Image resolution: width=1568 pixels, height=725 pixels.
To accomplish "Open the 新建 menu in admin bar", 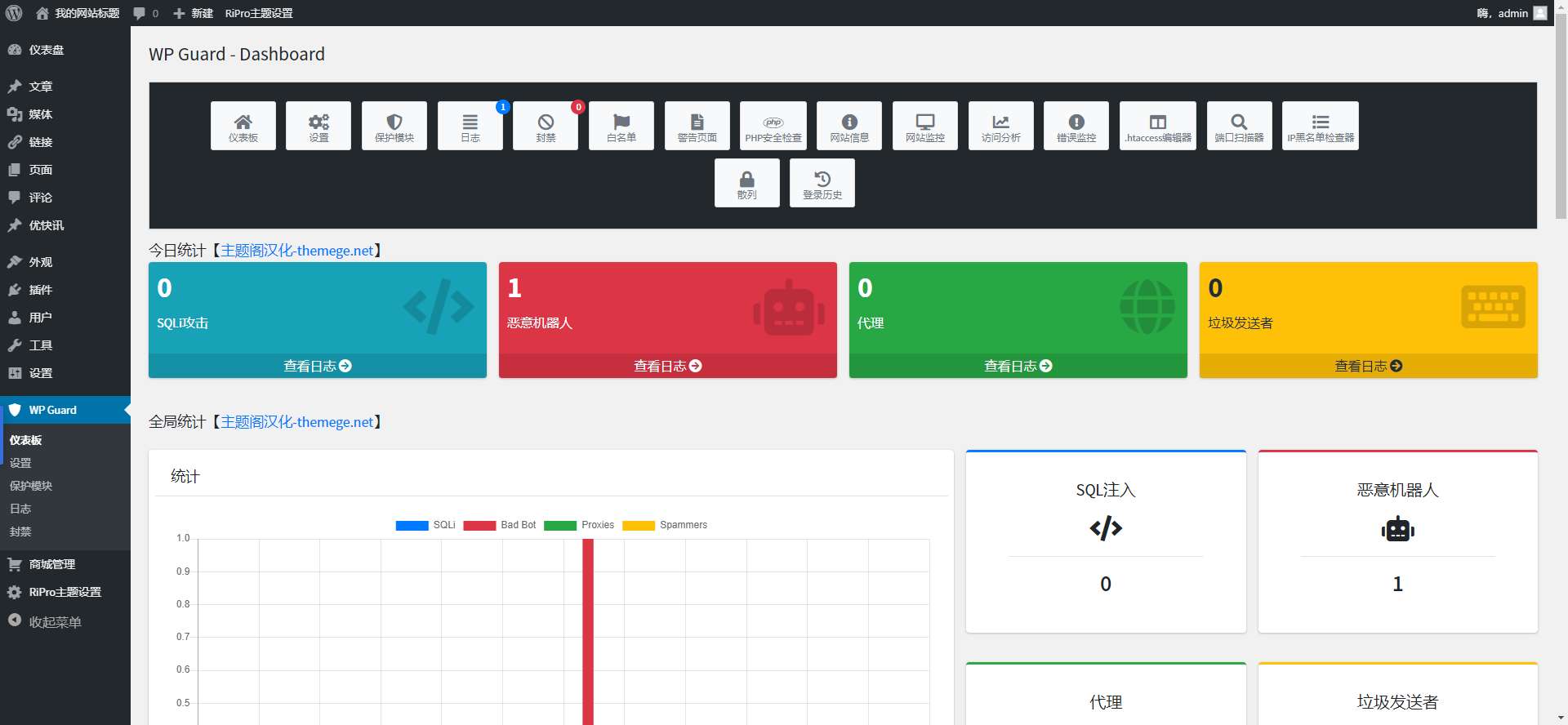I will tap(194, 13).
